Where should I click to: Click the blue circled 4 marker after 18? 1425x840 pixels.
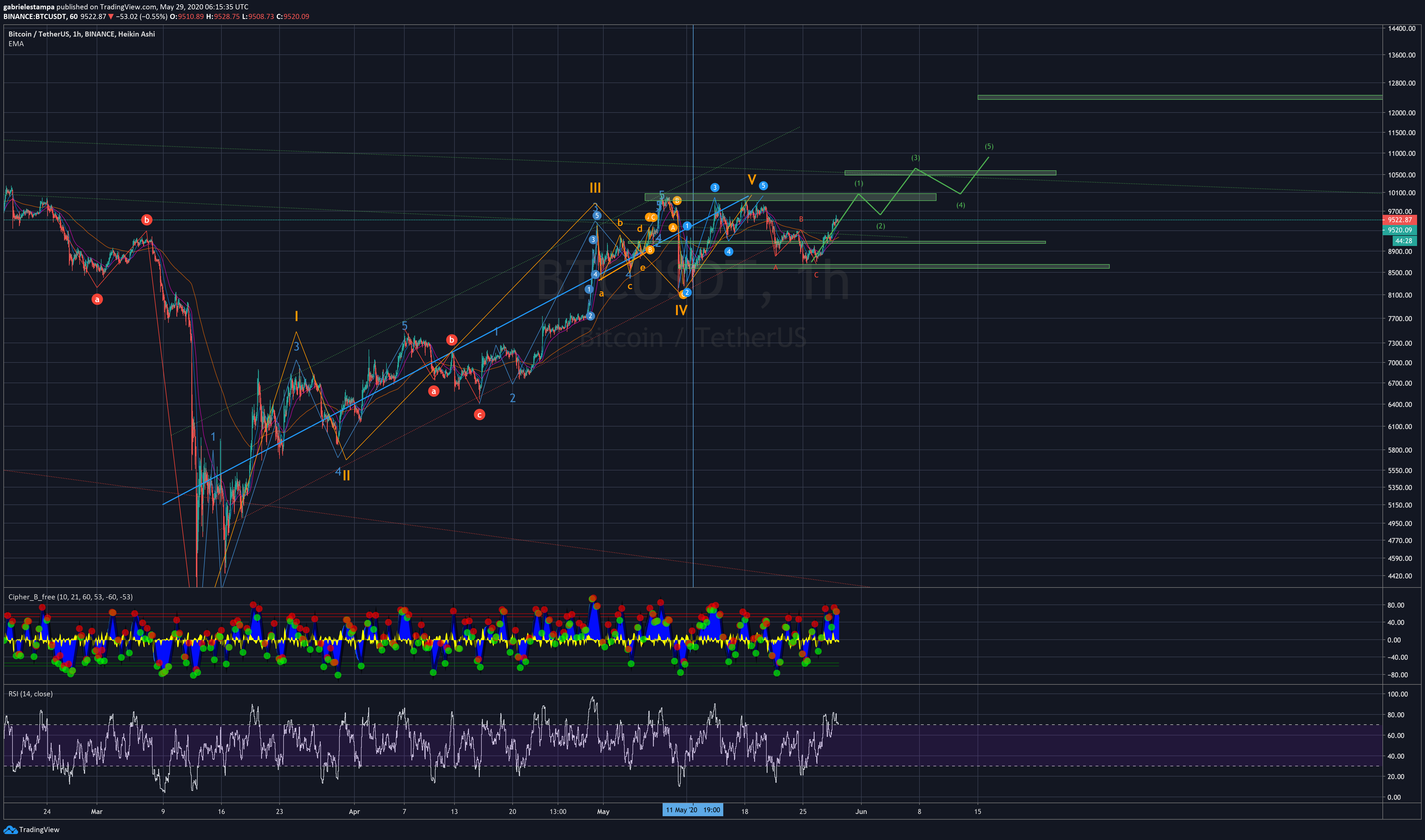pos(729,251)
